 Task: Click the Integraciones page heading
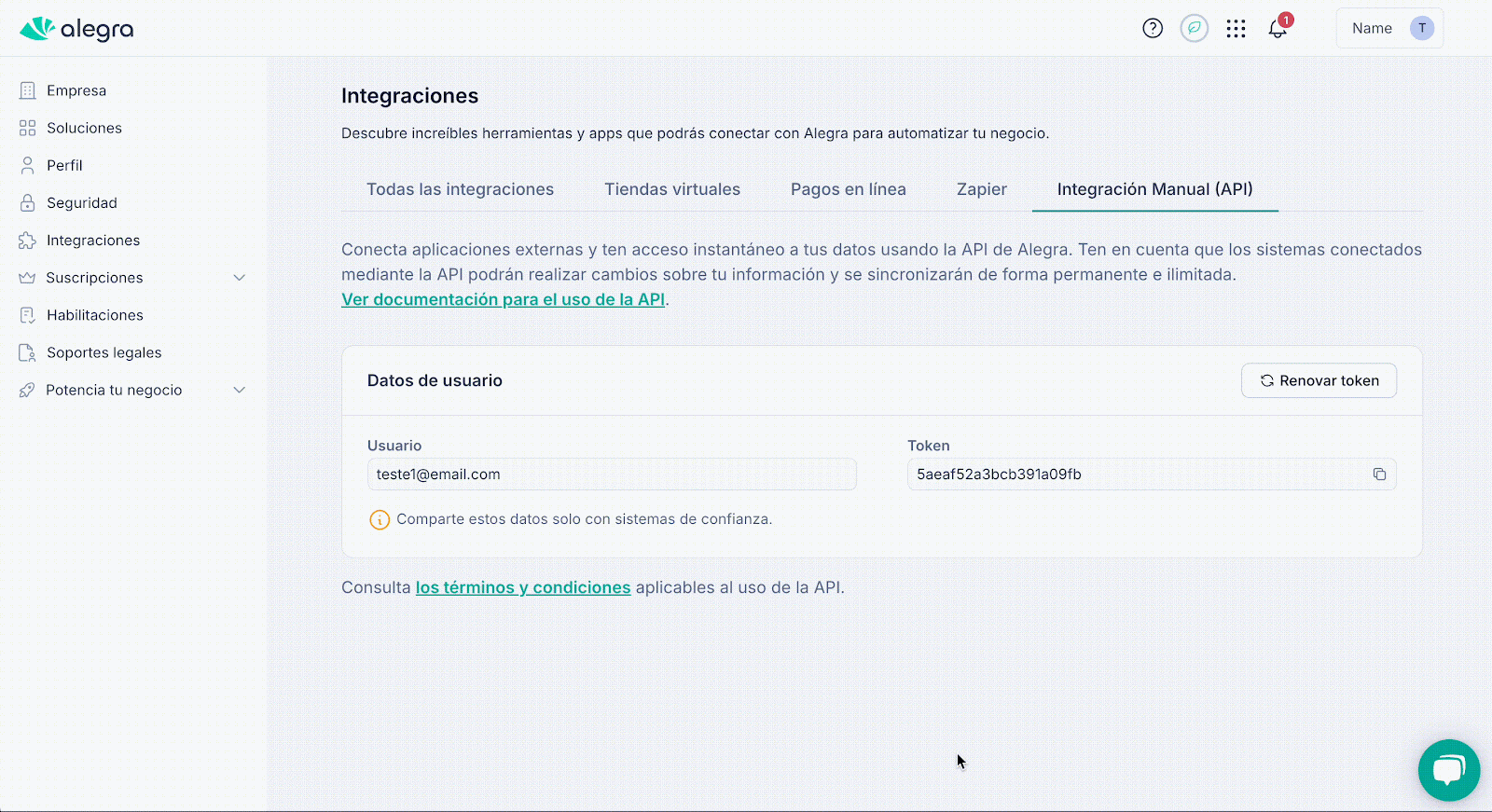[410, 96]
